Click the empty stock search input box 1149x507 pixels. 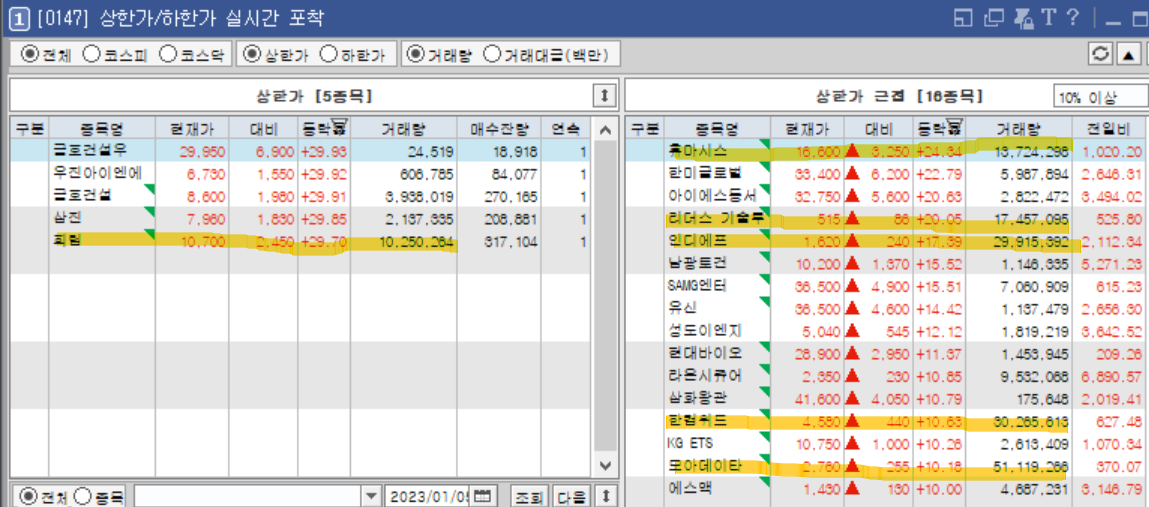point(248,496)
